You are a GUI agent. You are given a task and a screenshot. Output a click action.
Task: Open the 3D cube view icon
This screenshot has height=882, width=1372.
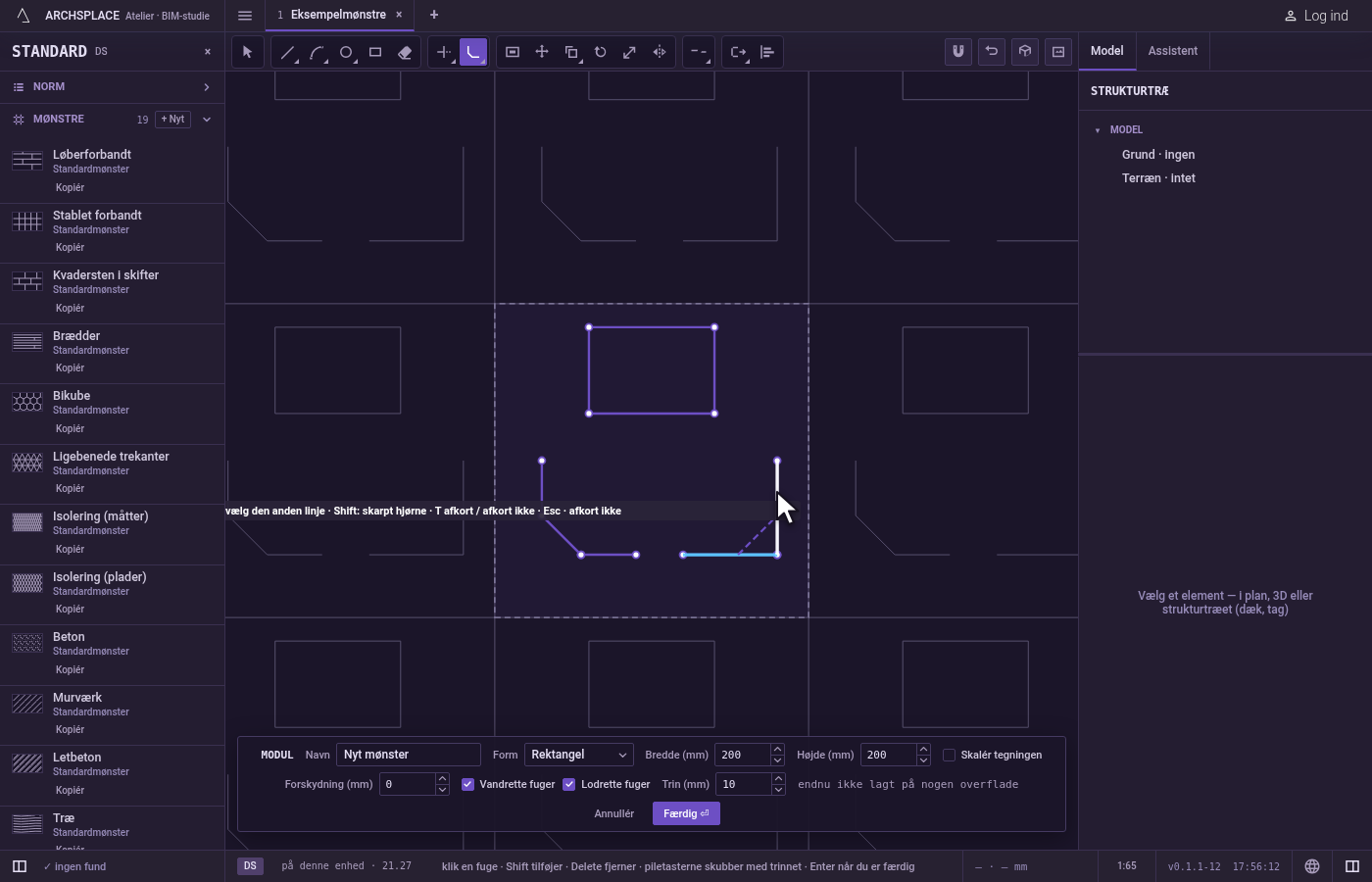tap(1025, 51)
